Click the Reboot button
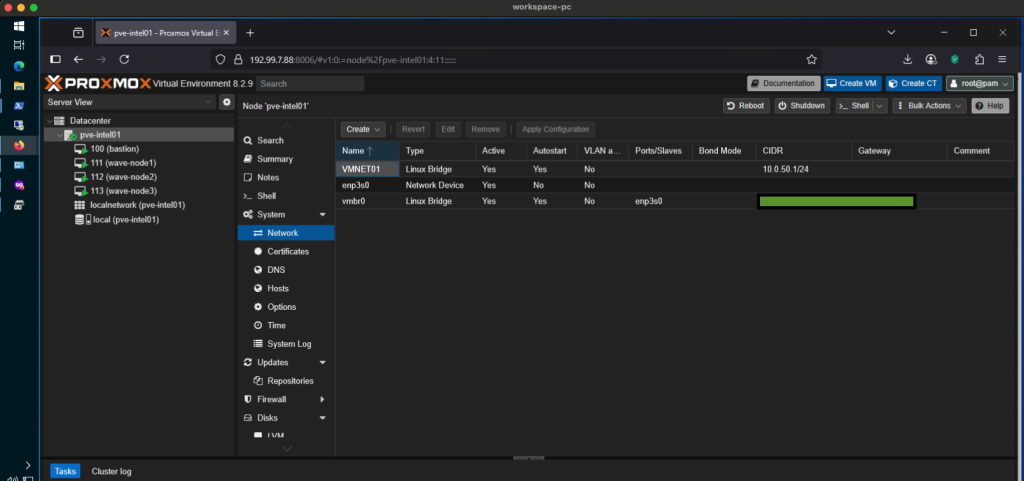This screenshot has height=481, width=1024. point(746,106)
